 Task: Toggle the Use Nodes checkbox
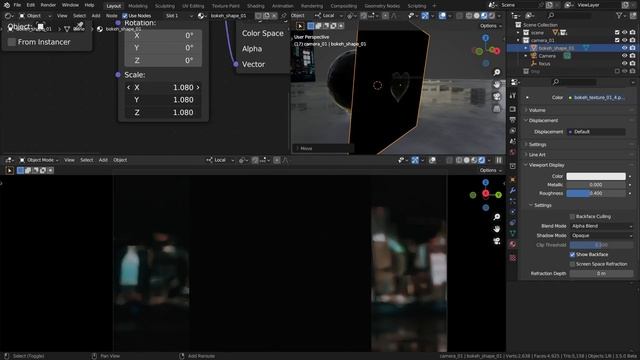pos(125,16)
